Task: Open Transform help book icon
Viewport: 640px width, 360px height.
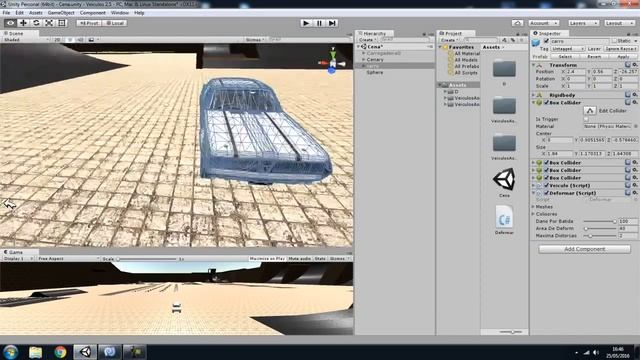Action: (628, 65)
